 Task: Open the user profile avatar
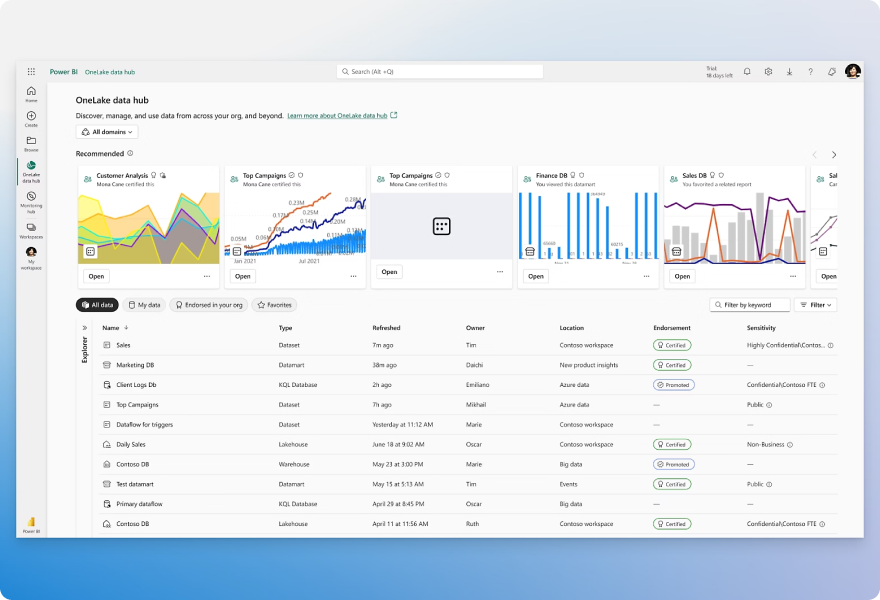tap(853, 71)
